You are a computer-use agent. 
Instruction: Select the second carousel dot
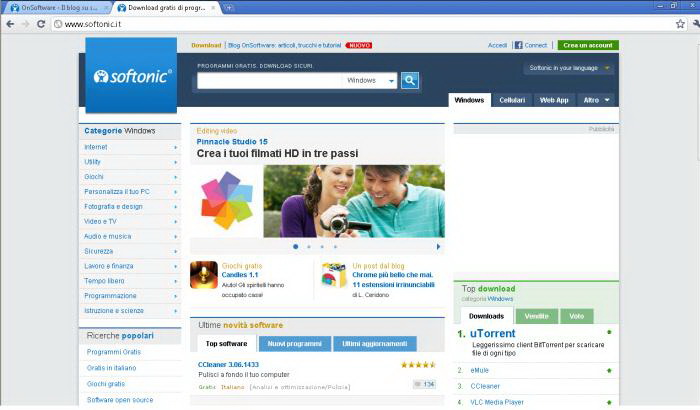(309, 247)
